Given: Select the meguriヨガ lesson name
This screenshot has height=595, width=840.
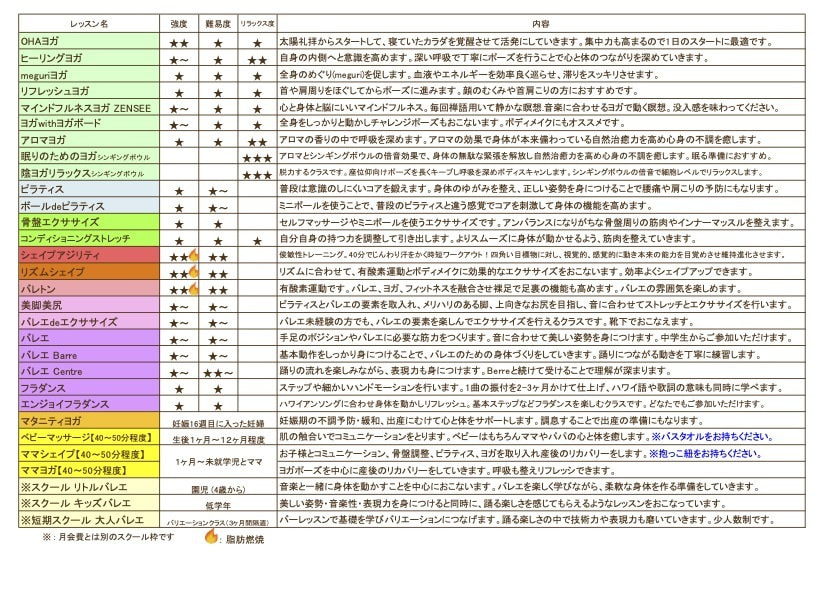Looking at the screenshot, I should point(44,75).
